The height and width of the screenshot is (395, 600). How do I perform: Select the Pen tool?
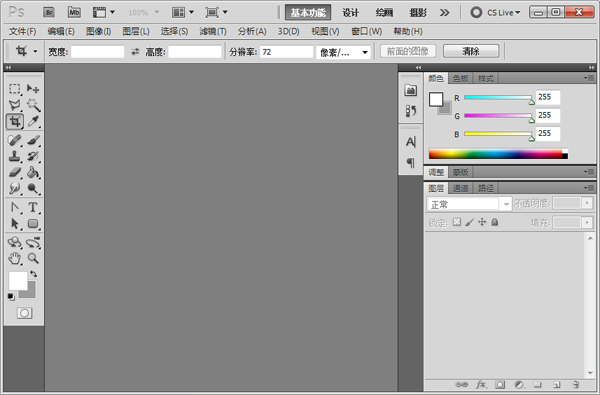coord(15,207)
